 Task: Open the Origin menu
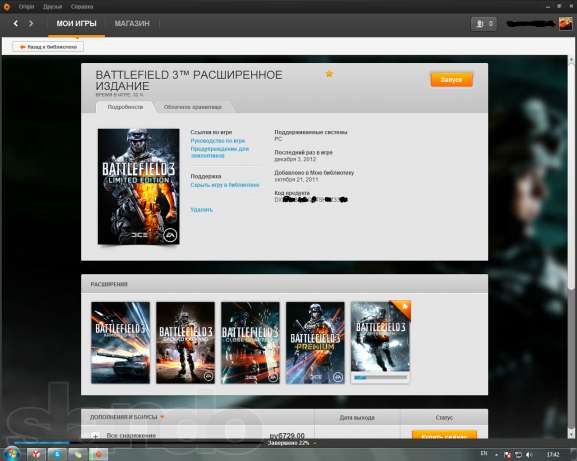[26, 7]
